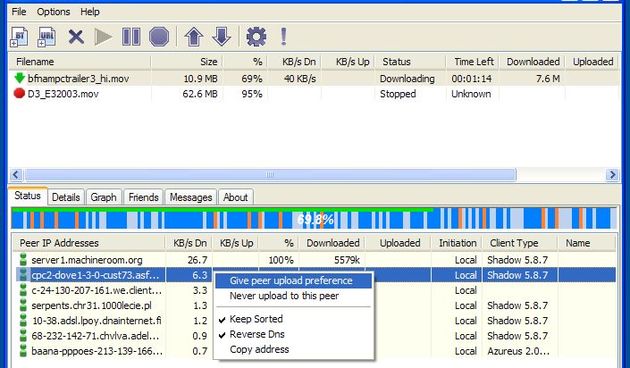Image resolution: width=630 pixels, height=368 pixels.
Task: Click the Stopped status of D3_E32003.mov
Action: (398, 94)
